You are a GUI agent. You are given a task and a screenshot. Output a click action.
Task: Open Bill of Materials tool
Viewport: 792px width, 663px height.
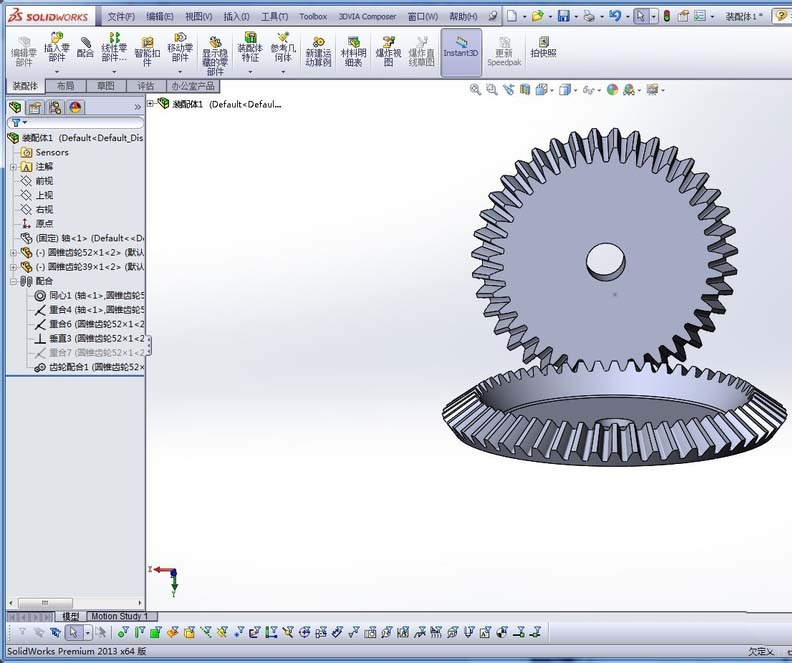(353, 51)
